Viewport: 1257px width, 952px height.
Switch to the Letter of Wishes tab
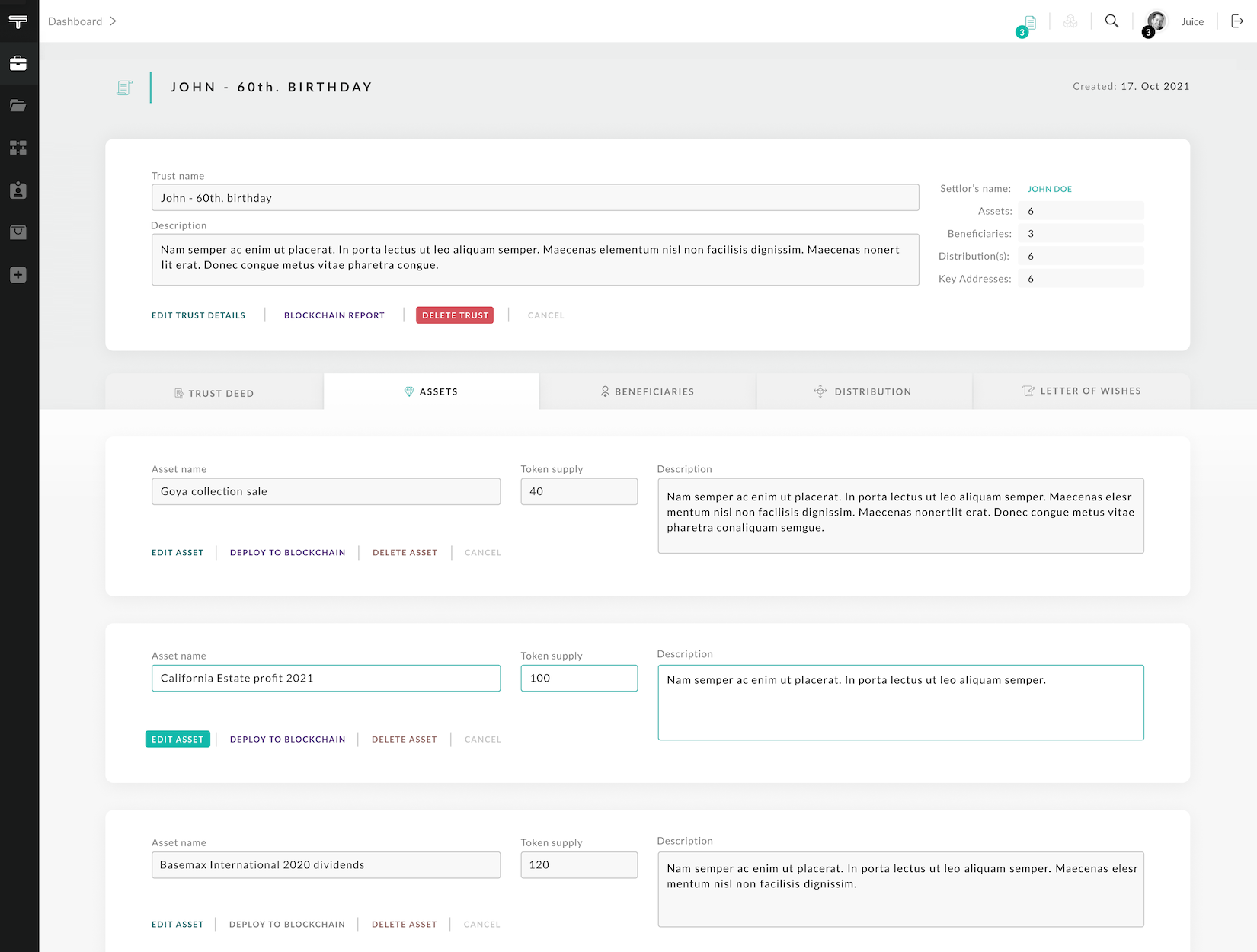pos(1081,391)
